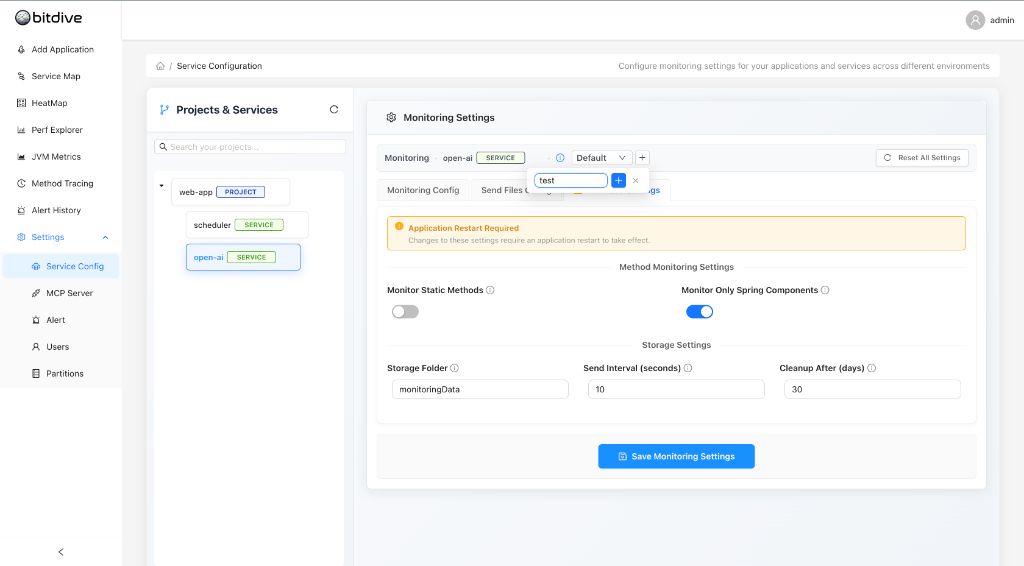Refresh the Projects & Services list
This screenshot has width=1024, height=566.
(x=334, y=110)
